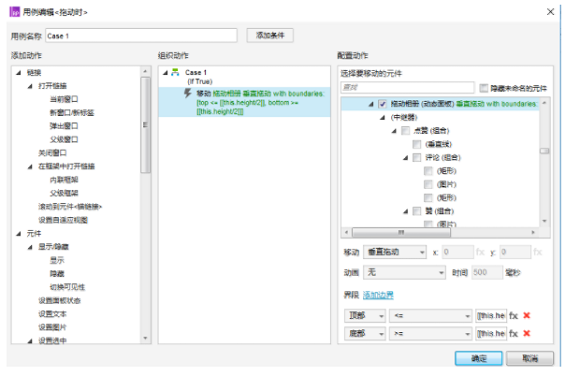Click the widget tree vertical scrollbar thumb
565x376 pixels.
[x=544, y=151]
